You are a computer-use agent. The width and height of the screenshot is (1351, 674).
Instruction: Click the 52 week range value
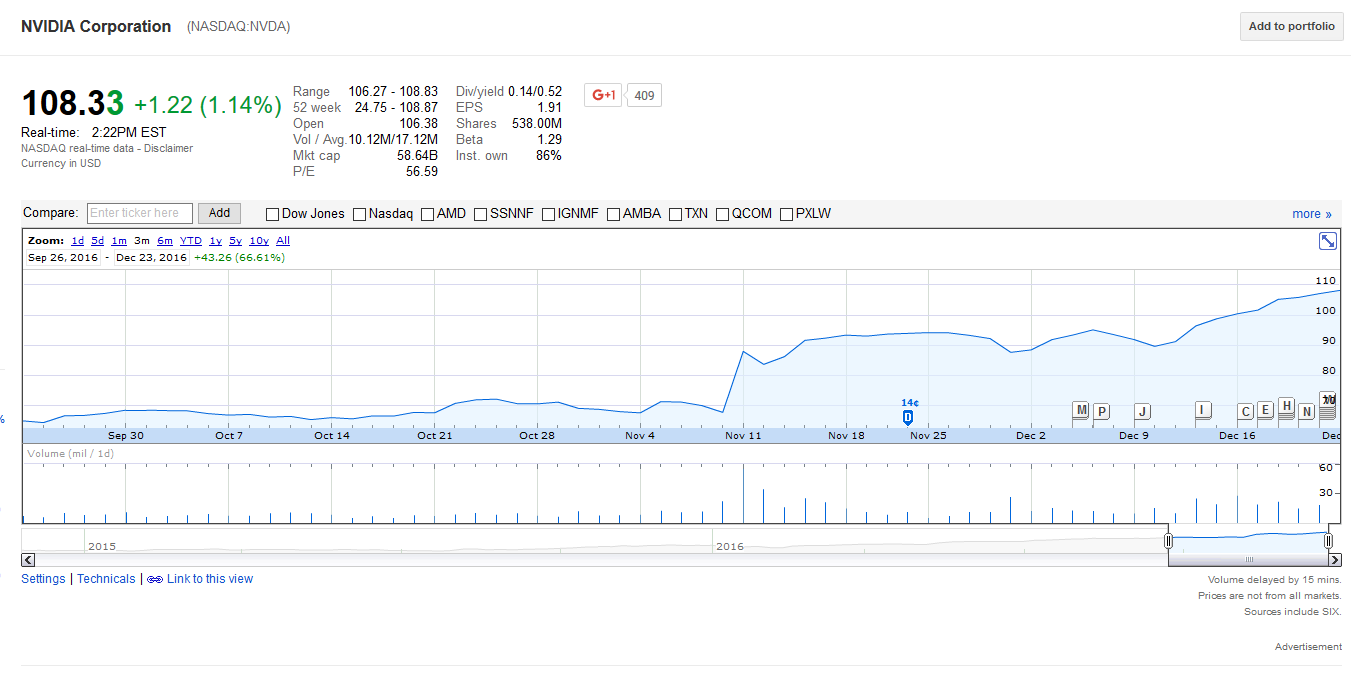click(396, 107)
